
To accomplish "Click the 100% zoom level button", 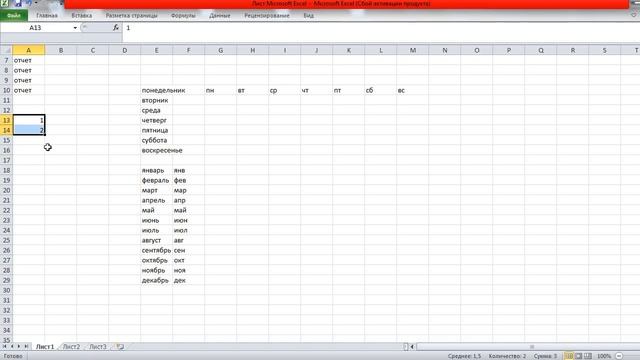I will point(604,356).
